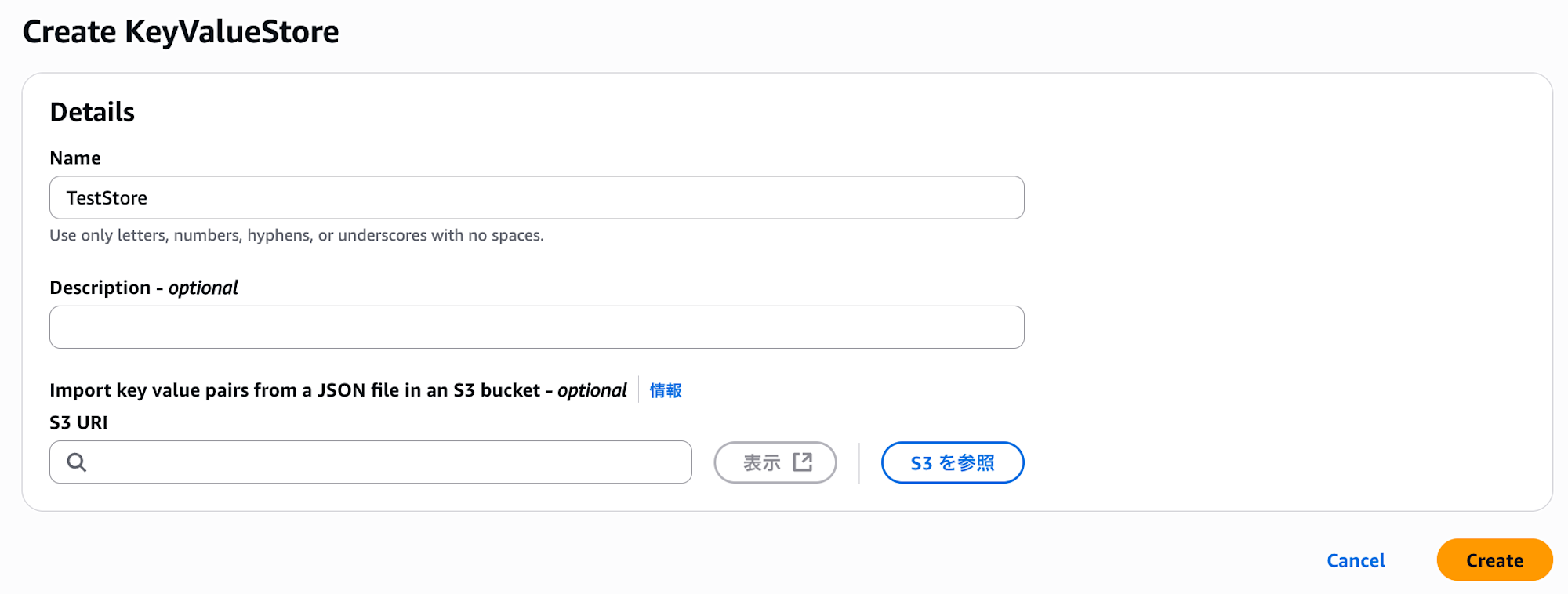Image resolution: width=1568 pixels, height=594 pixels.
Task: Click inside the empty Description field
Action: 536,328
